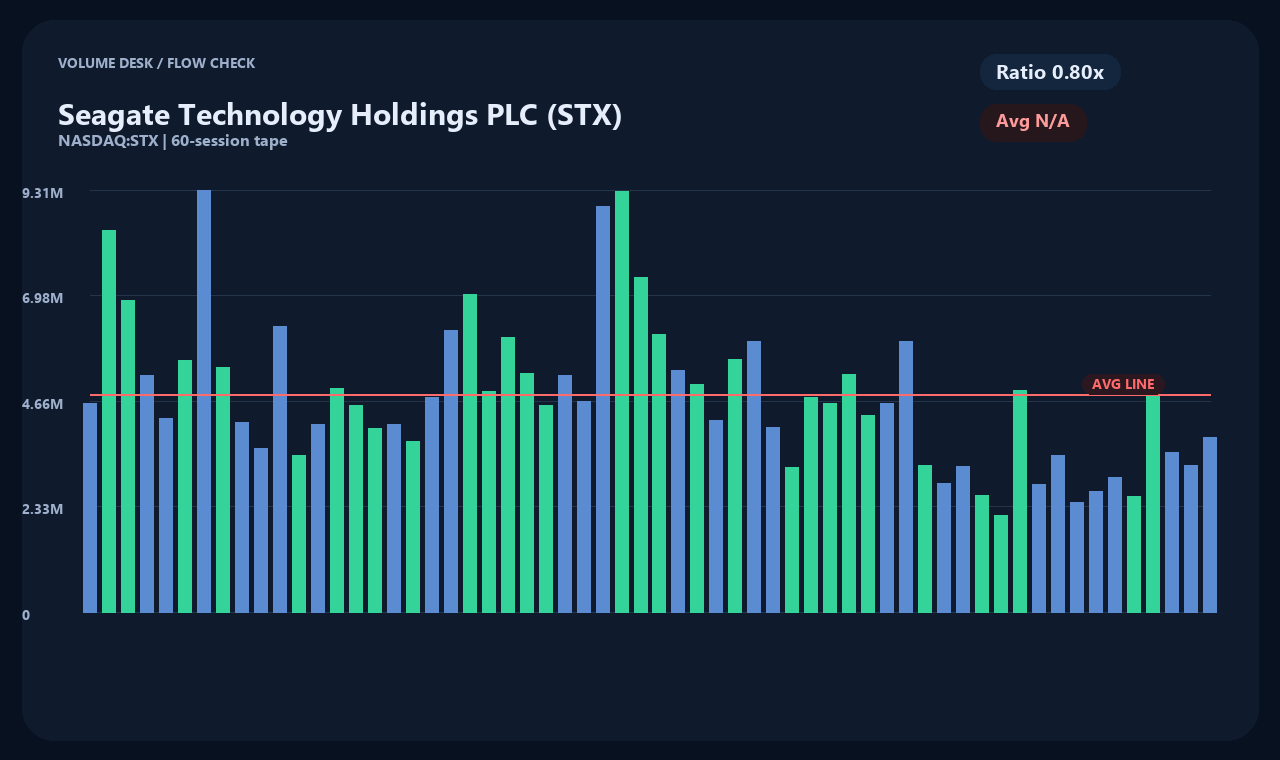This screenshot has height=760, width=1280.
Task: Click the red average volume line
Action: click(x=650, y=395)
